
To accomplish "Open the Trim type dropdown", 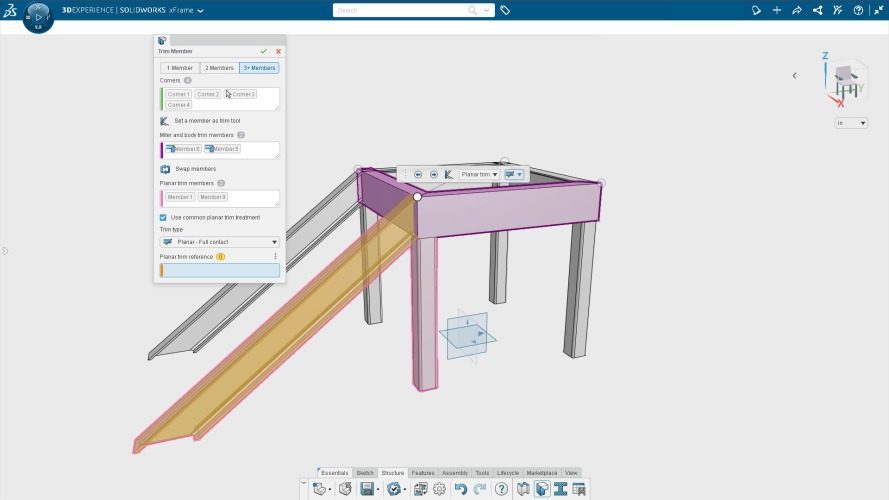I will [x=219, y=242].
